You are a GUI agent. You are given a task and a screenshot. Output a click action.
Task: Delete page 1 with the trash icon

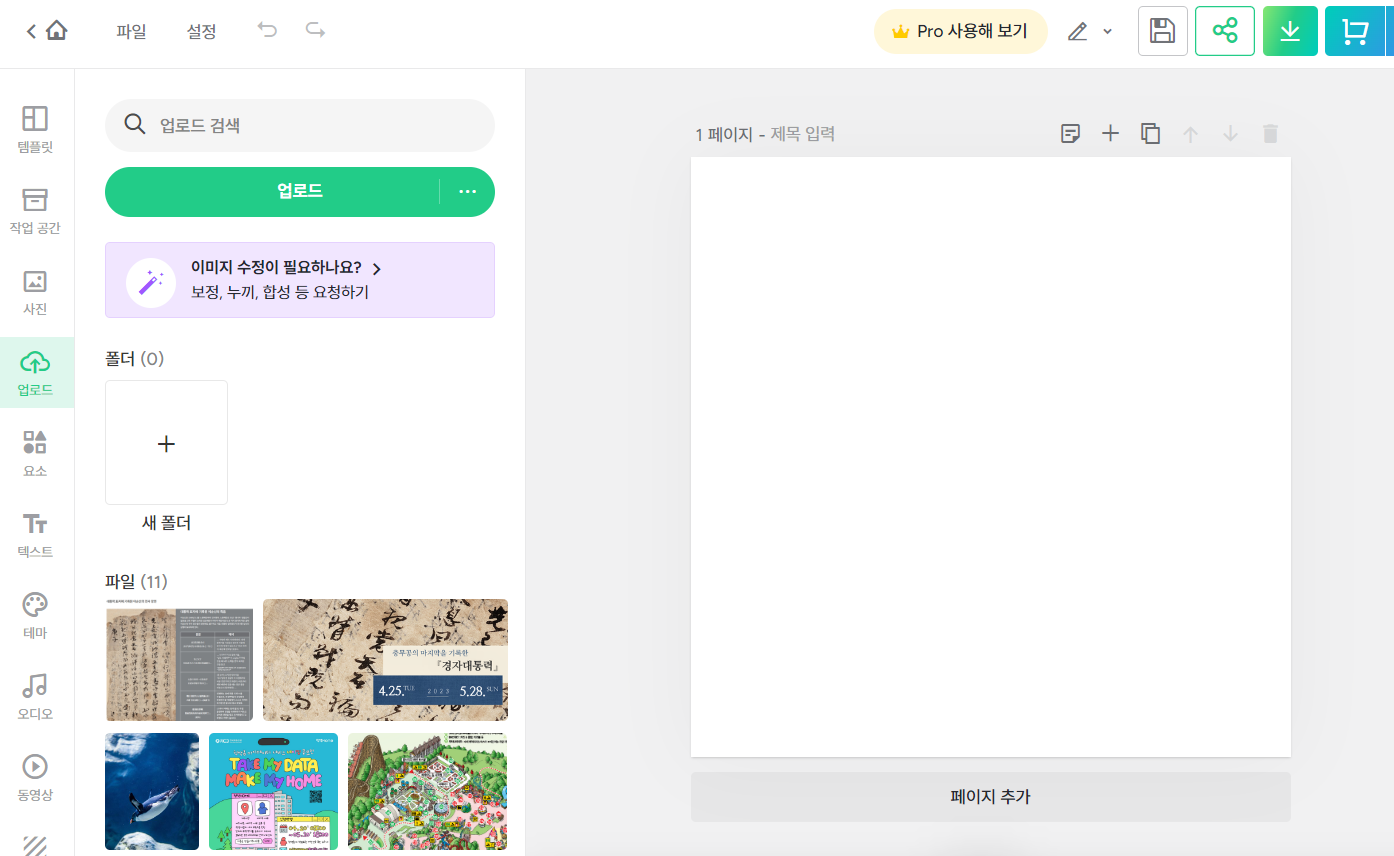pos(1270,133)
